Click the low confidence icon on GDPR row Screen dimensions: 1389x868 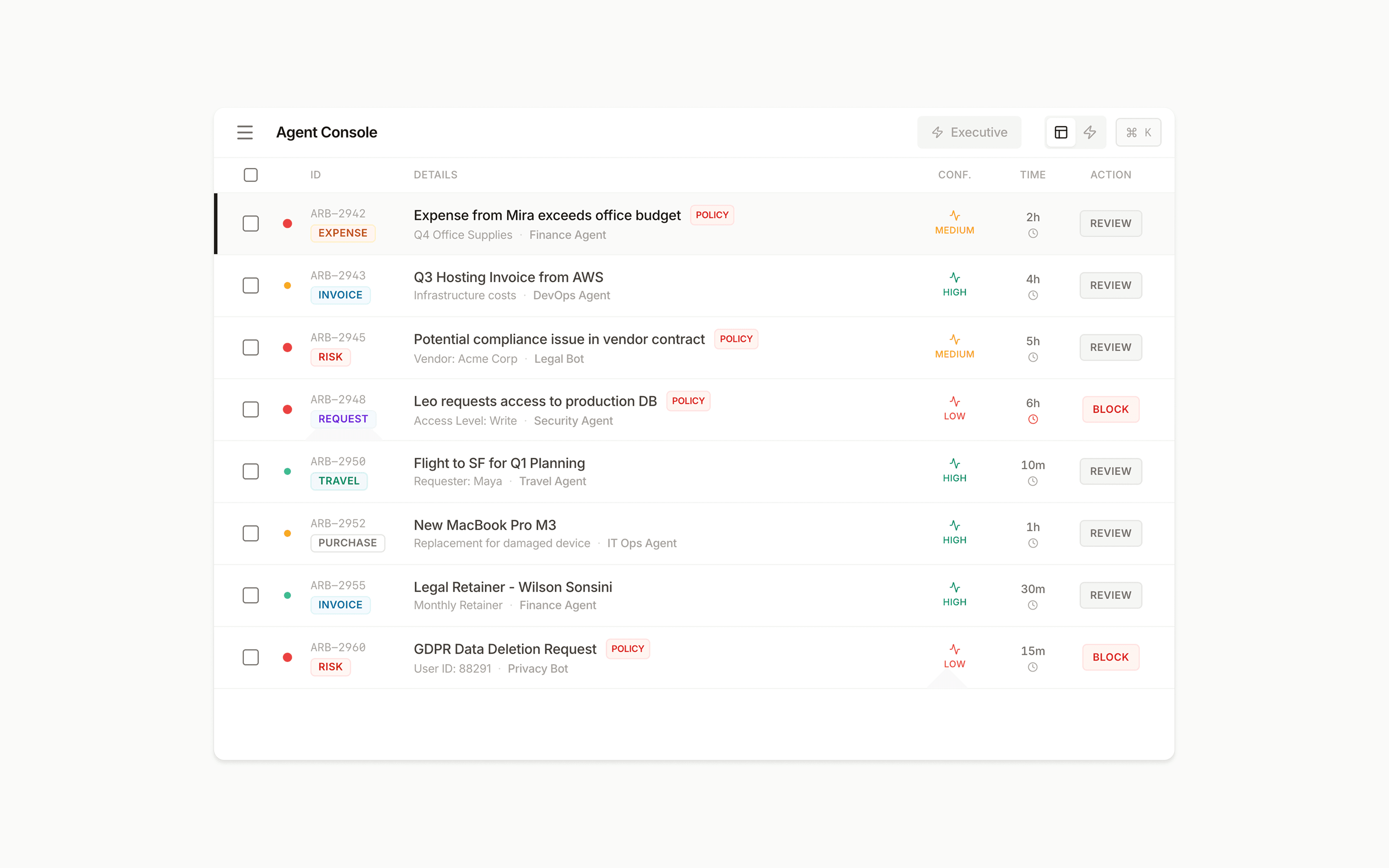click(x=955, y=650)
